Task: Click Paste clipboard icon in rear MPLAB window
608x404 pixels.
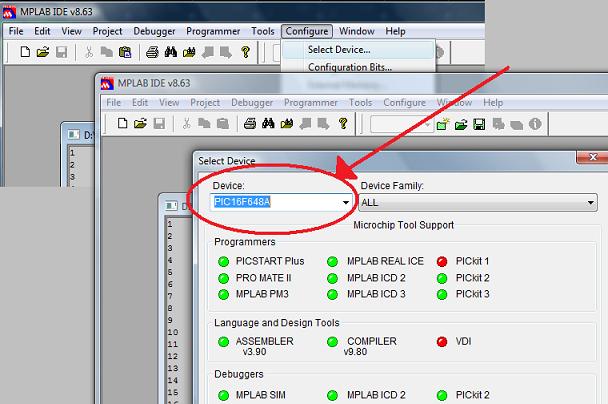Action: 125,52
